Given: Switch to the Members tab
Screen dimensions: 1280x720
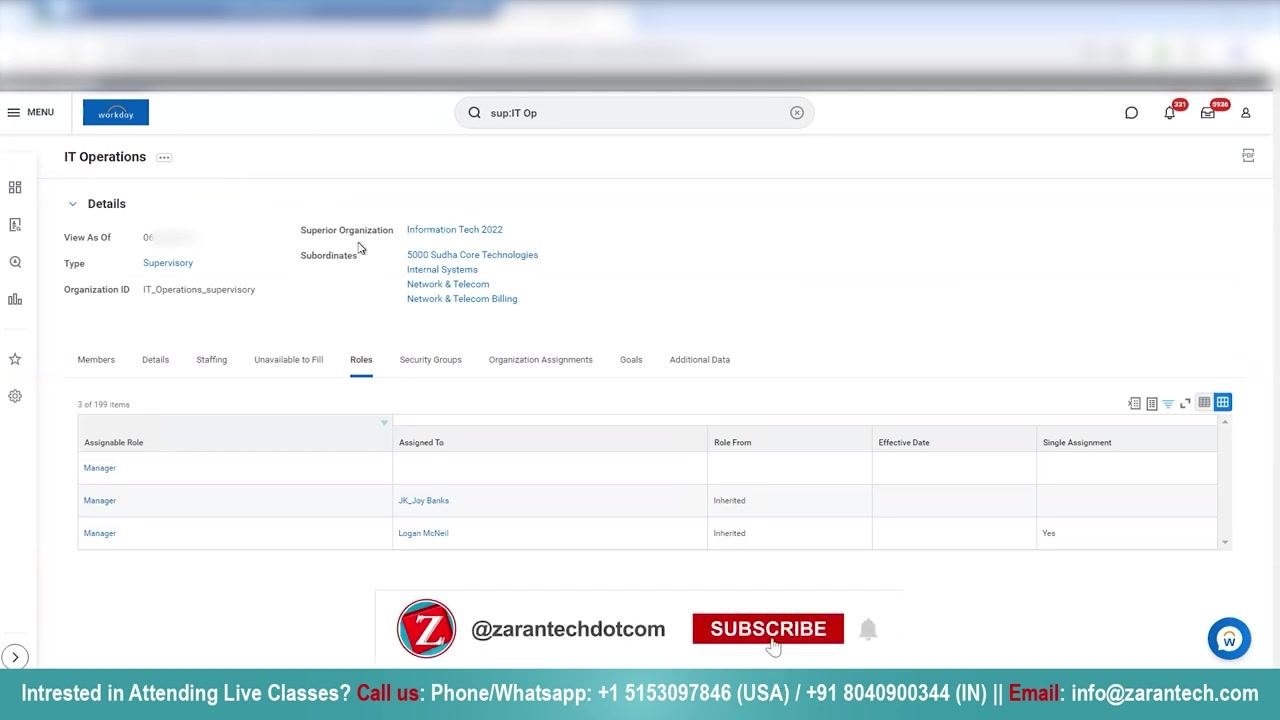Looking at the screenshot, I should coord(96,360).
